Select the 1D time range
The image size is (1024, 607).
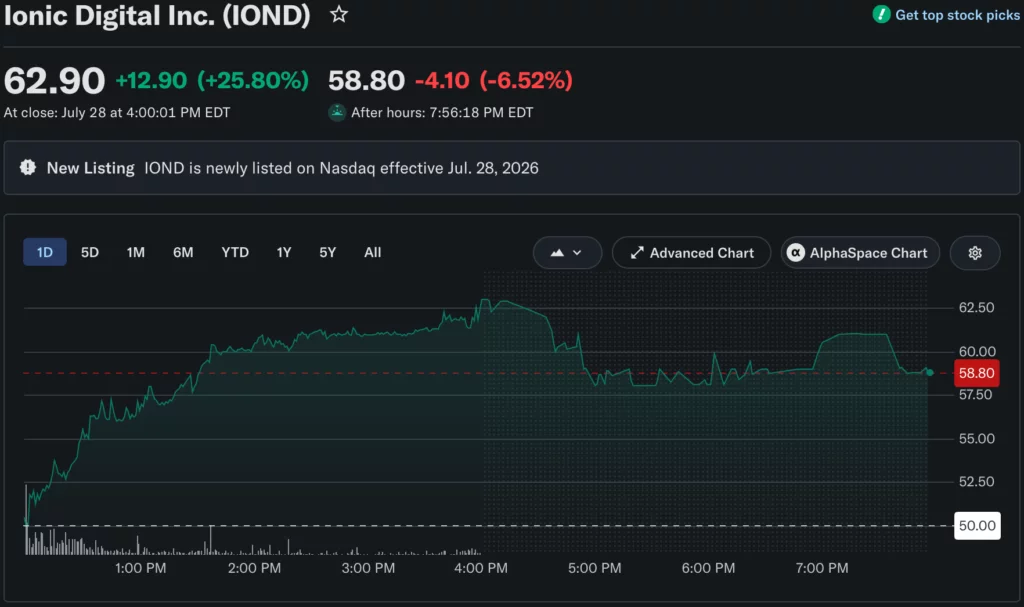tap(44, 252)
